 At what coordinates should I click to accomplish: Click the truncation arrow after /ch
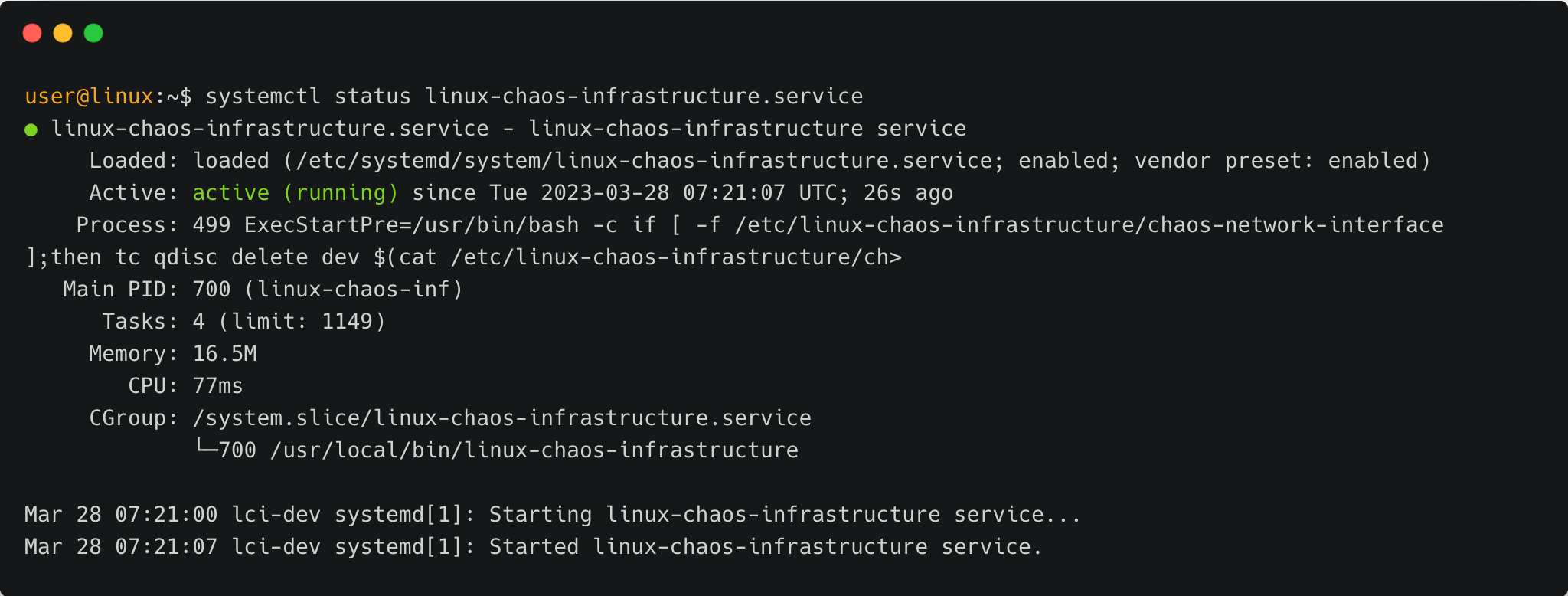point(895,257)
